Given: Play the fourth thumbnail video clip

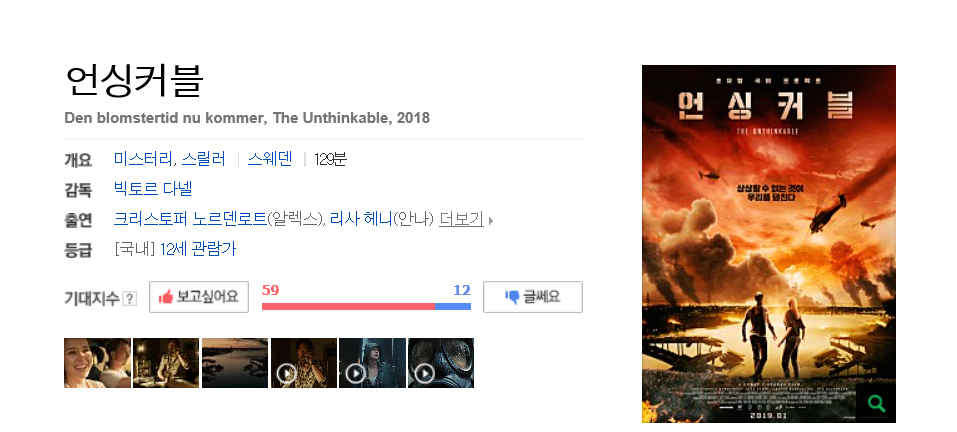Looking at the screenshot, I should 303,363.
